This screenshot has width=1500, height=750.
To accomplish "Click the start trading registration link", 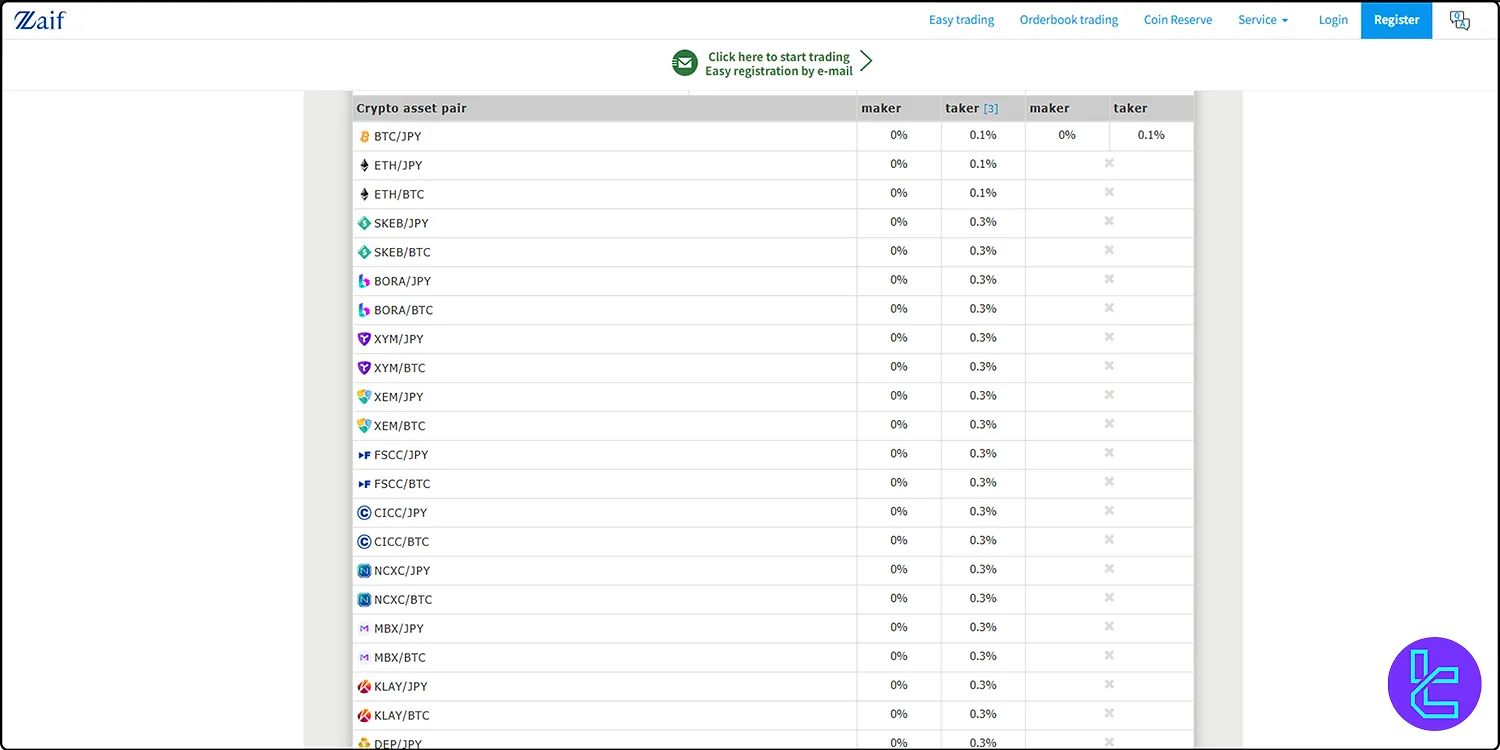I will click(779, 64).
